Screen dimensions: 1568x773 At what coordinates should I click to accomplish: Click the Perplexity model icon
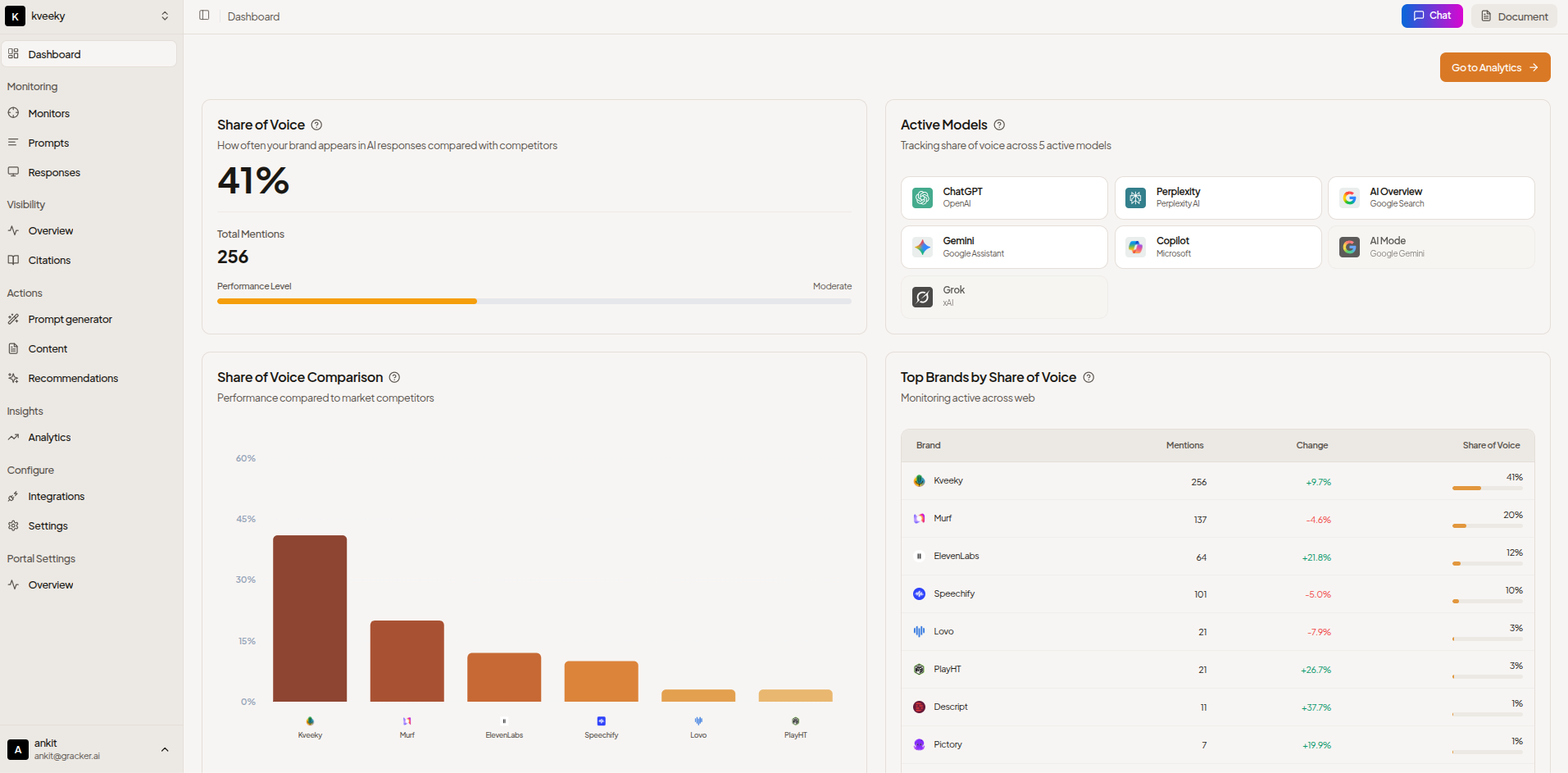[x=1136, y=198]
